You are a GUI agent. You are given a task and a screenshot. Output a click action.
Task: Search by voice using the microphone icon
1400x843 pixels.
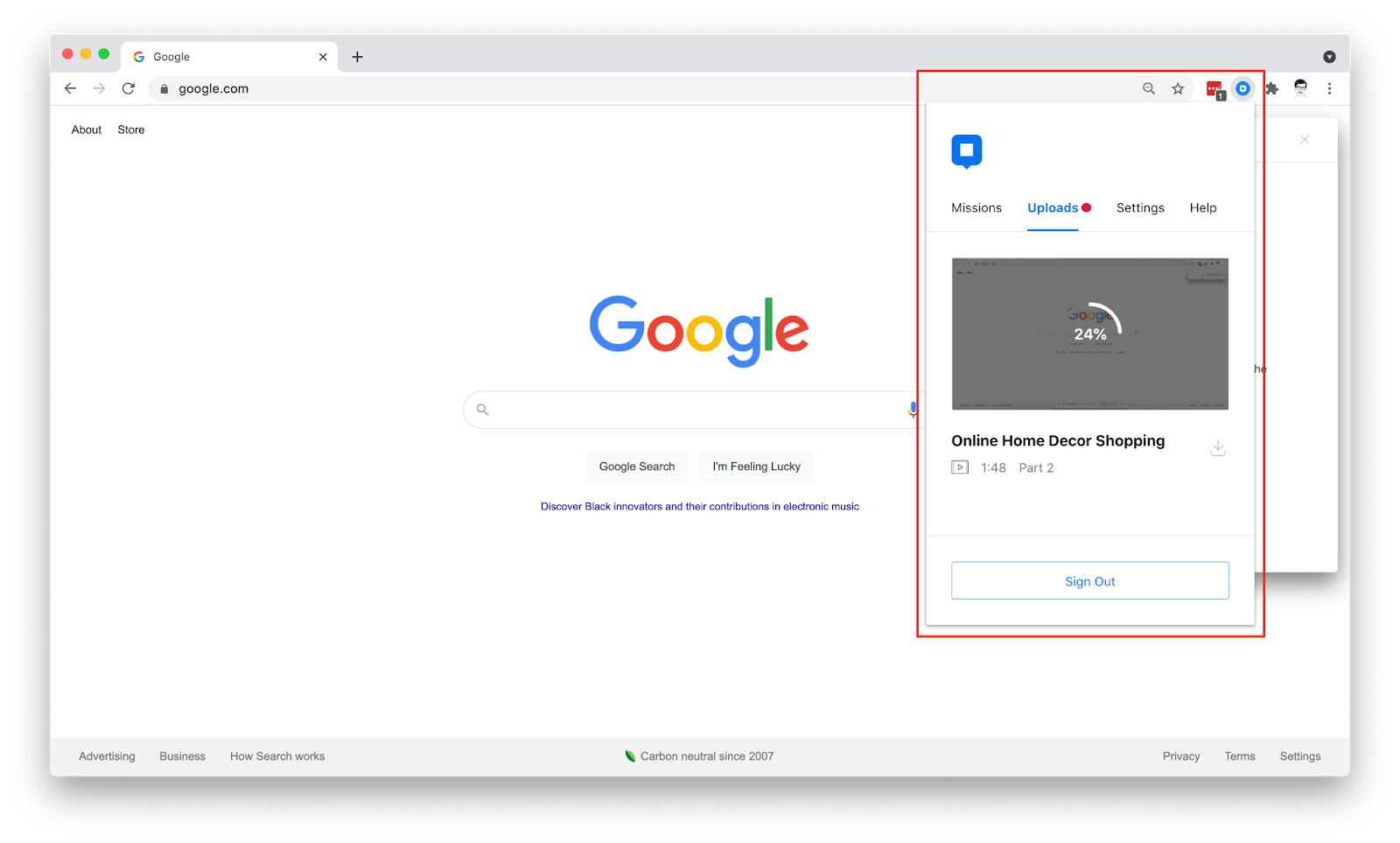pyautogui.click(x=913, y=409)
